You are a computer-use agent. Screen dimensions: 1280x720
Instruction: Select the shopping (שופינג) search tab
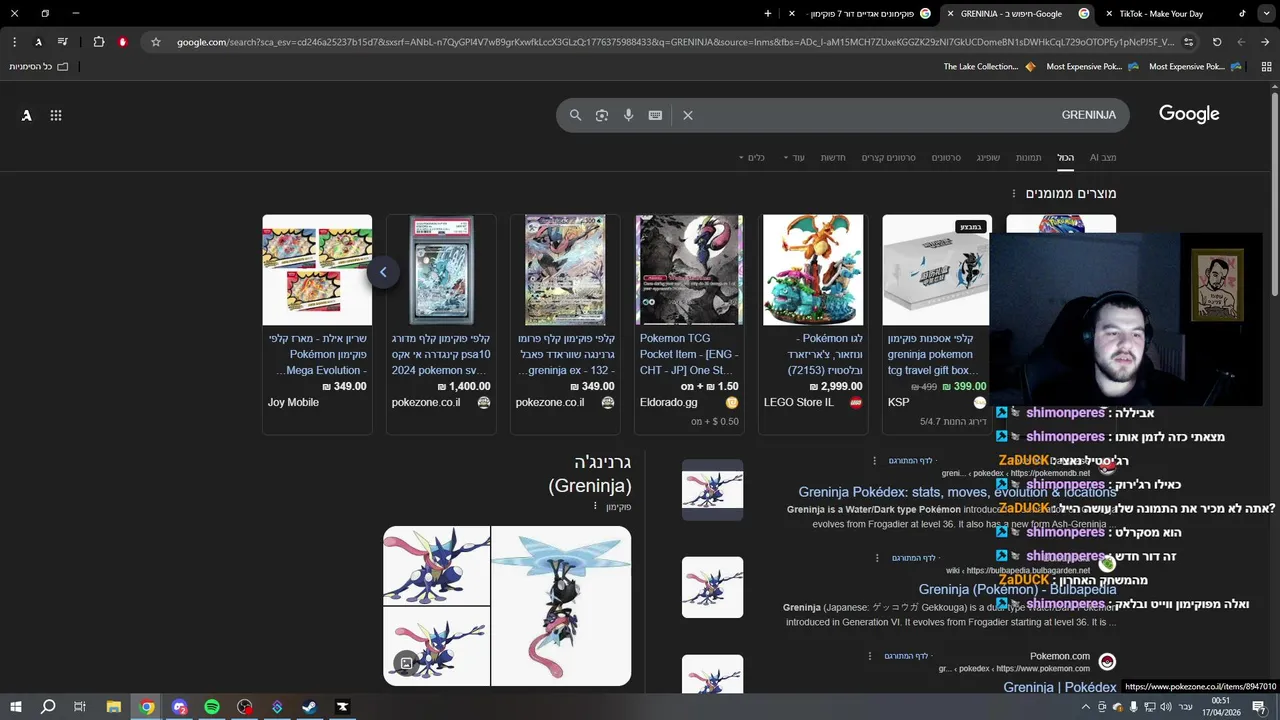click(988, 158)
